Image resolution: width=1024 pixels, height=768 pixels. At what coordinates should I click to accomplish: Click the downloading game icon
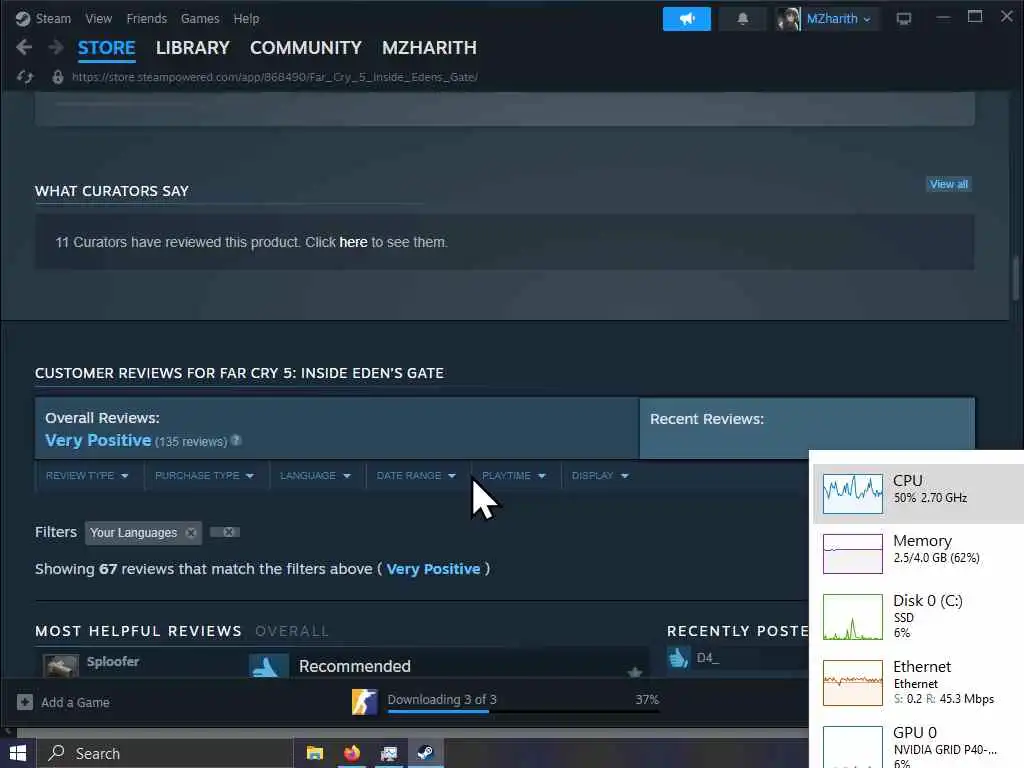364,702
